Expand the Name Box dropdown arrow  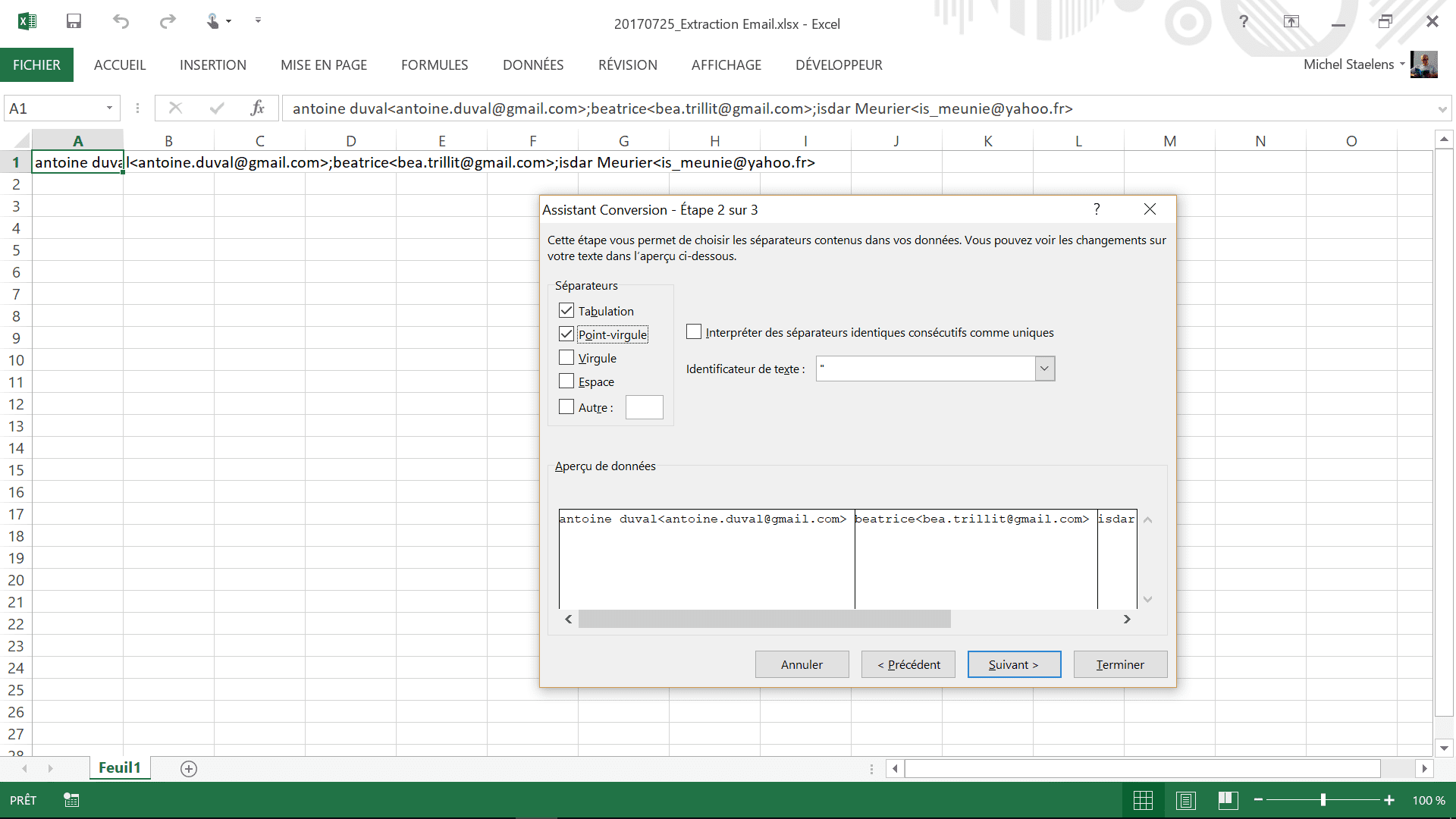pyautogui.click(x=109, y=108)
